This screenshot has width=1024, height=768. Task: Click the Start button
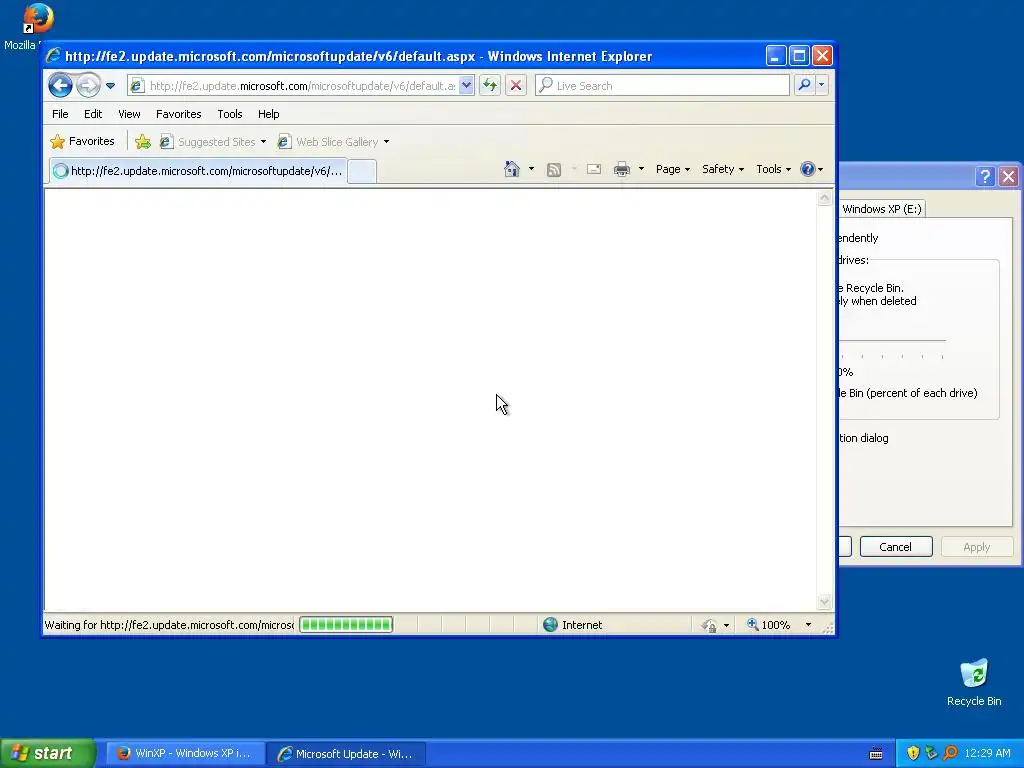pos(48,753)
